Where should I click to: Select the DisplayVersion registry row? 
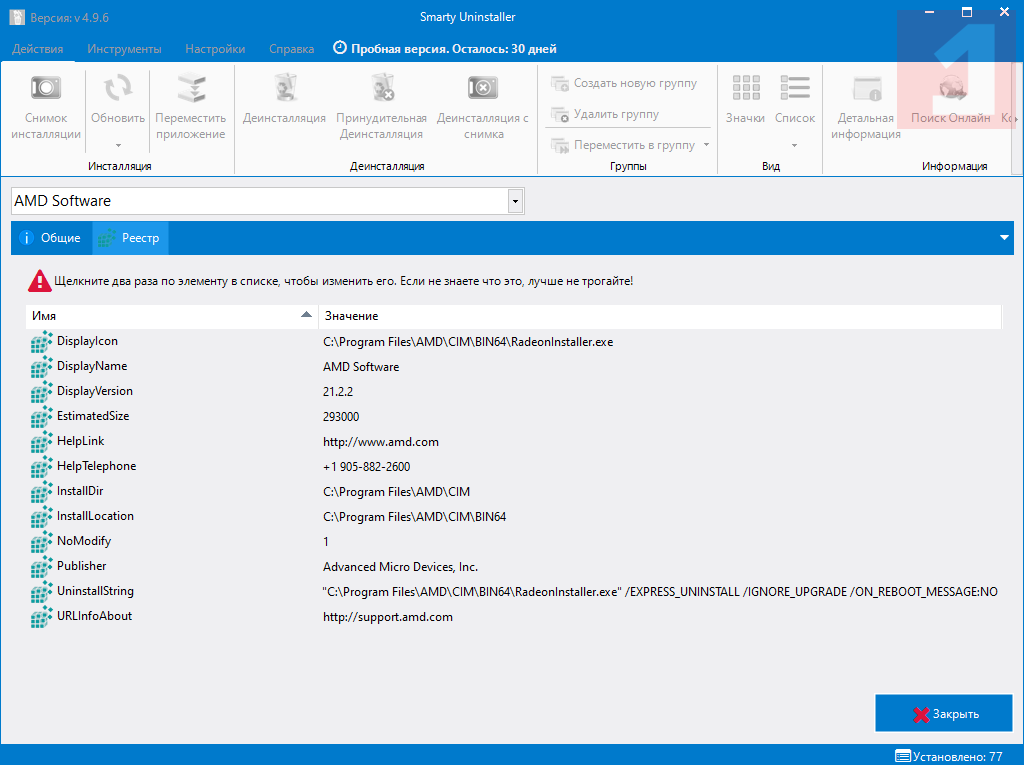(x=94, y=391)
